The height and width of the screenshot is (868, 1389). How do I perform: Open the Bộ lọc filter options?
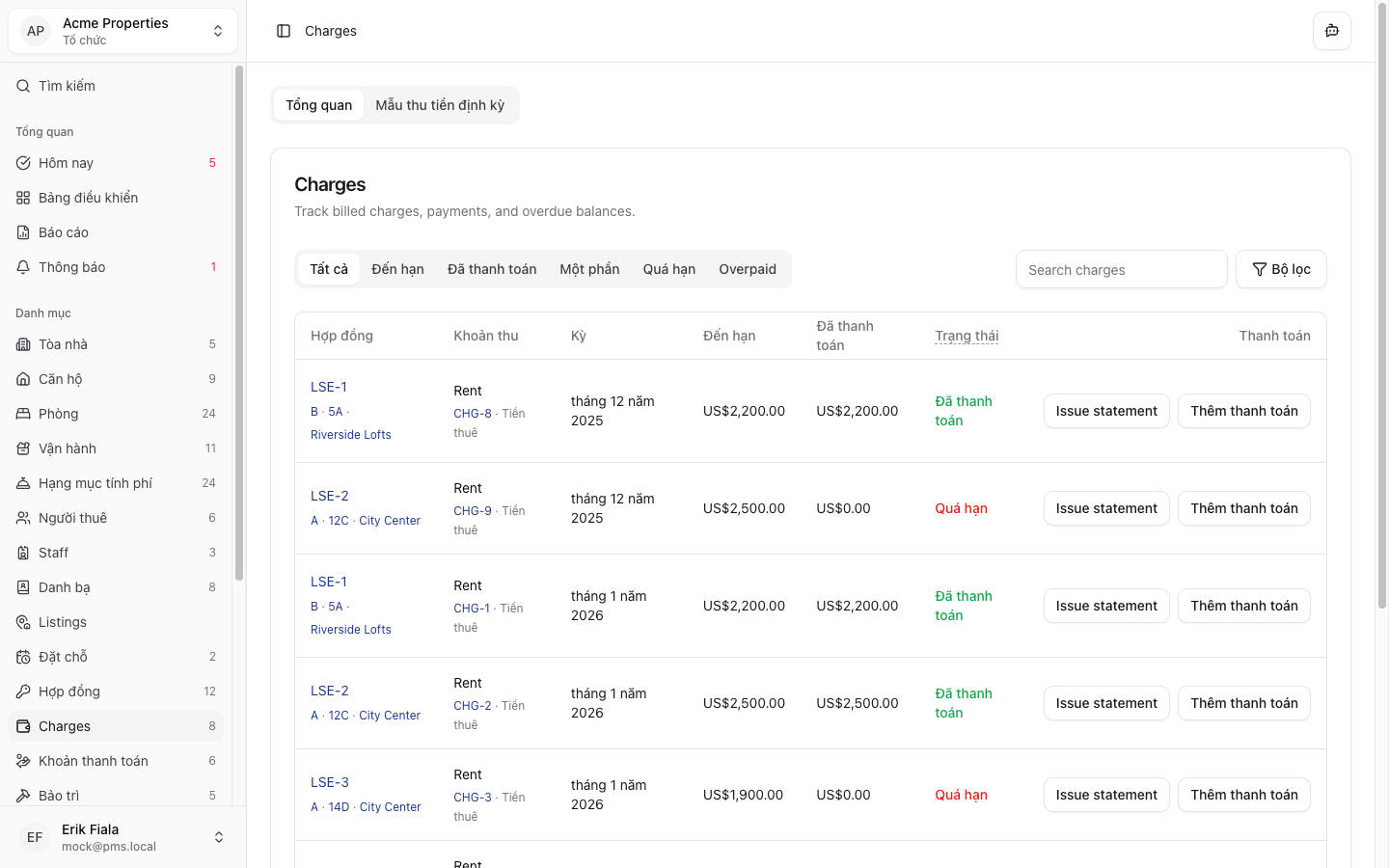click(x=1280, y=269)
